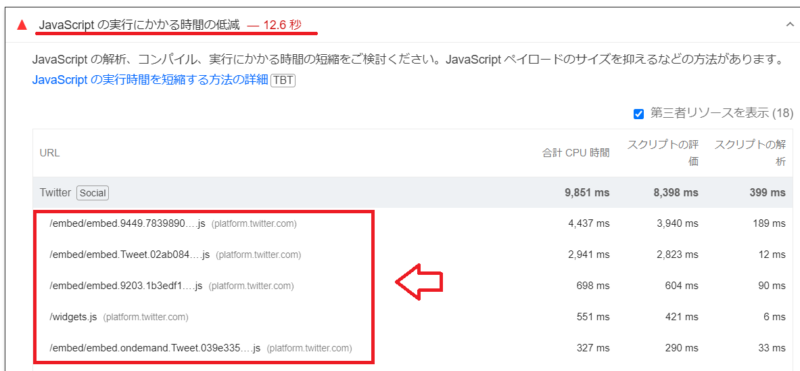Viewport: 800px width, 371px height.
Task: Select the 6 ms parse cell
Action: (x=774, y=317)
